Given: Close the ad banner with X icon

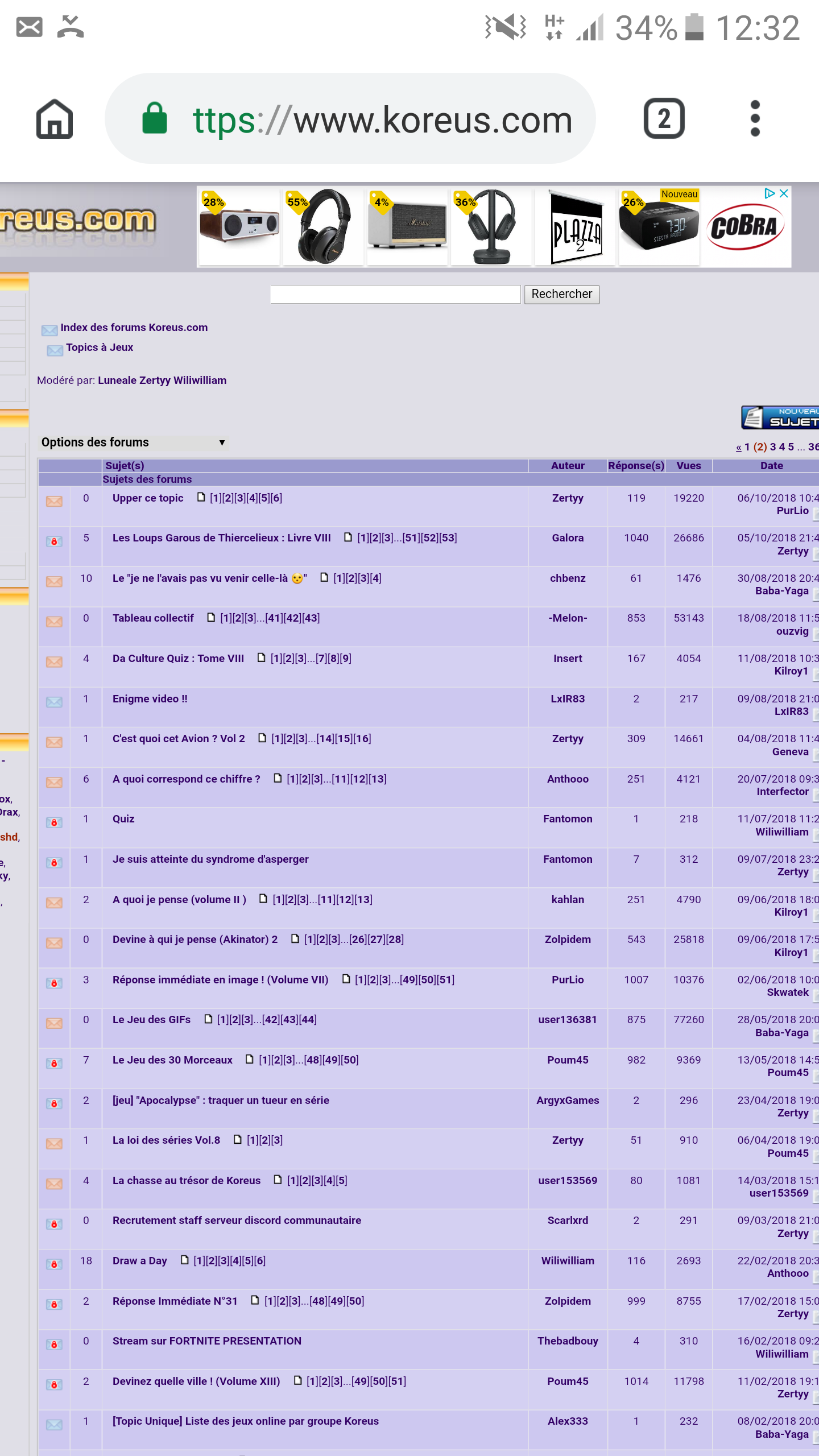Looking at the screenshot, I should [784, 194].
